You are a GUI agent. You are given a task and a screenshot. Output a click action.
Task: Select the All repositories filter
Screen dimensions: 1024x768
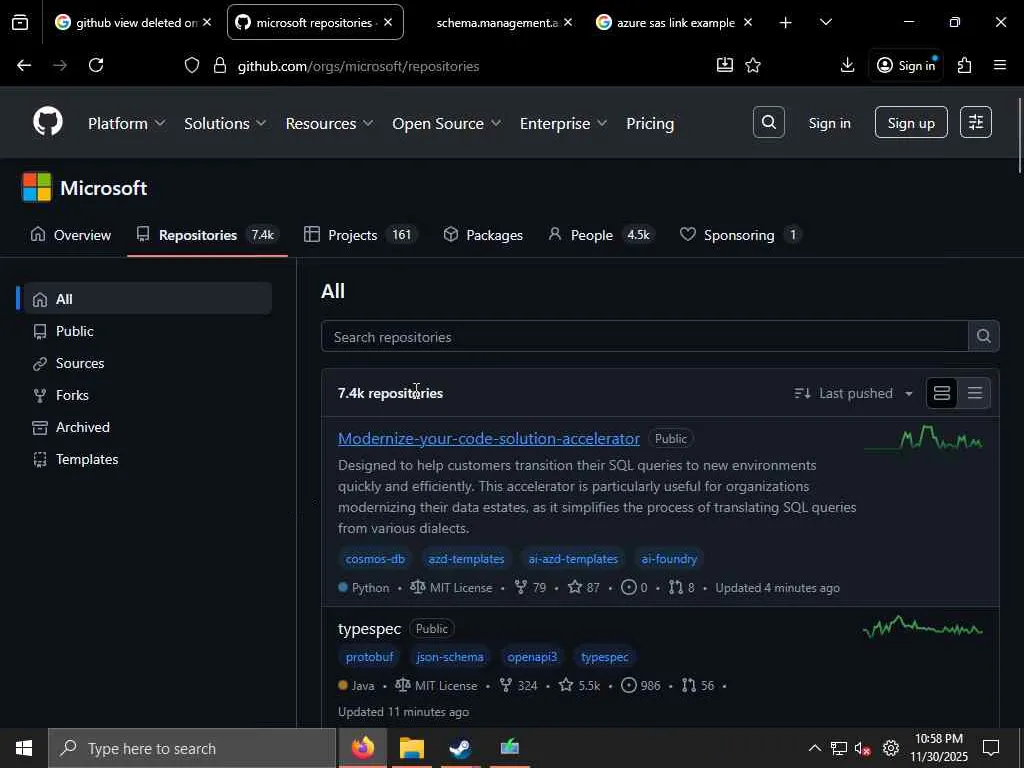148,299
